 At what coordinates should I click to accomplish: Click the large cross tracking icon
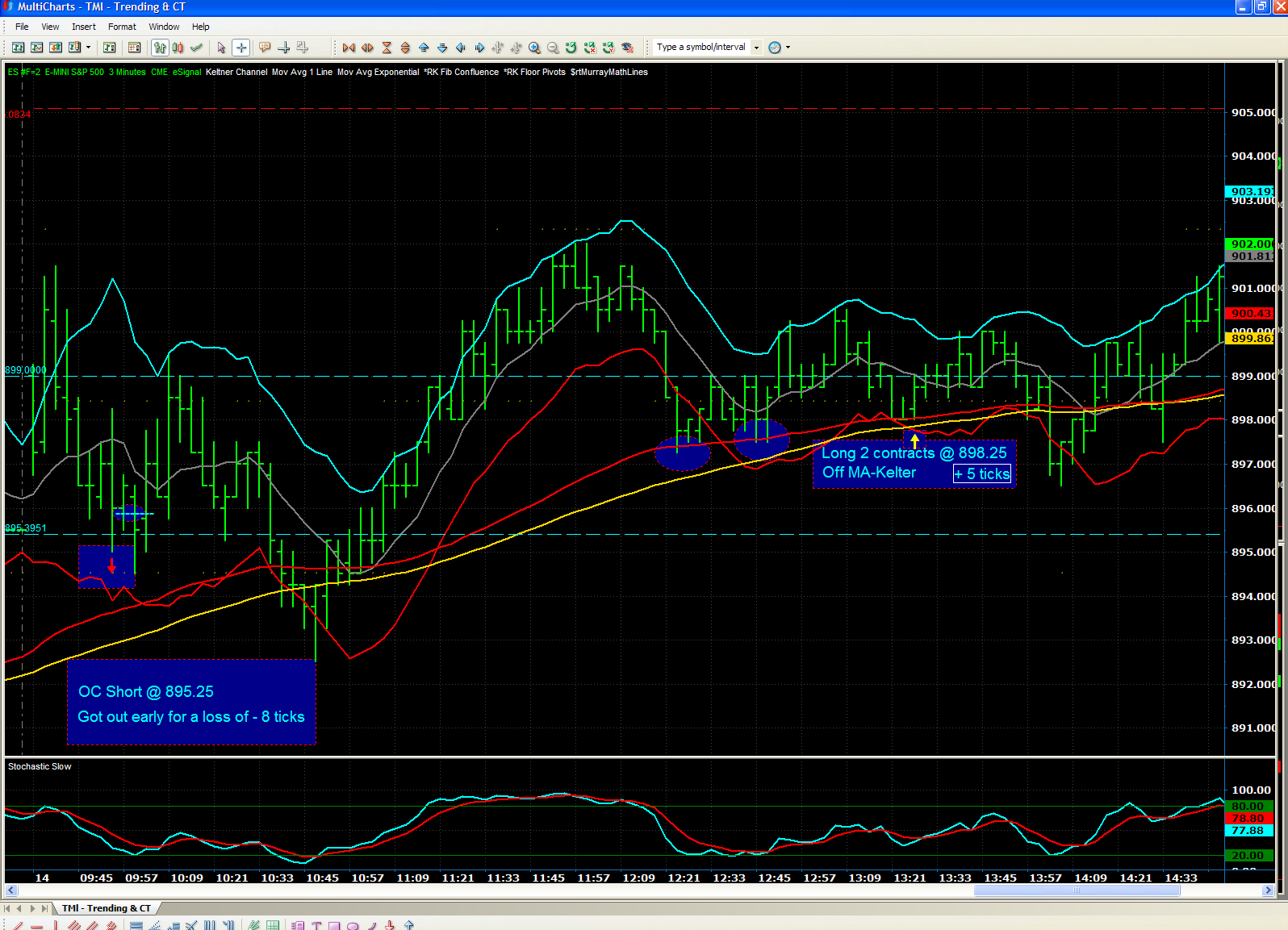tap(283, 48)
